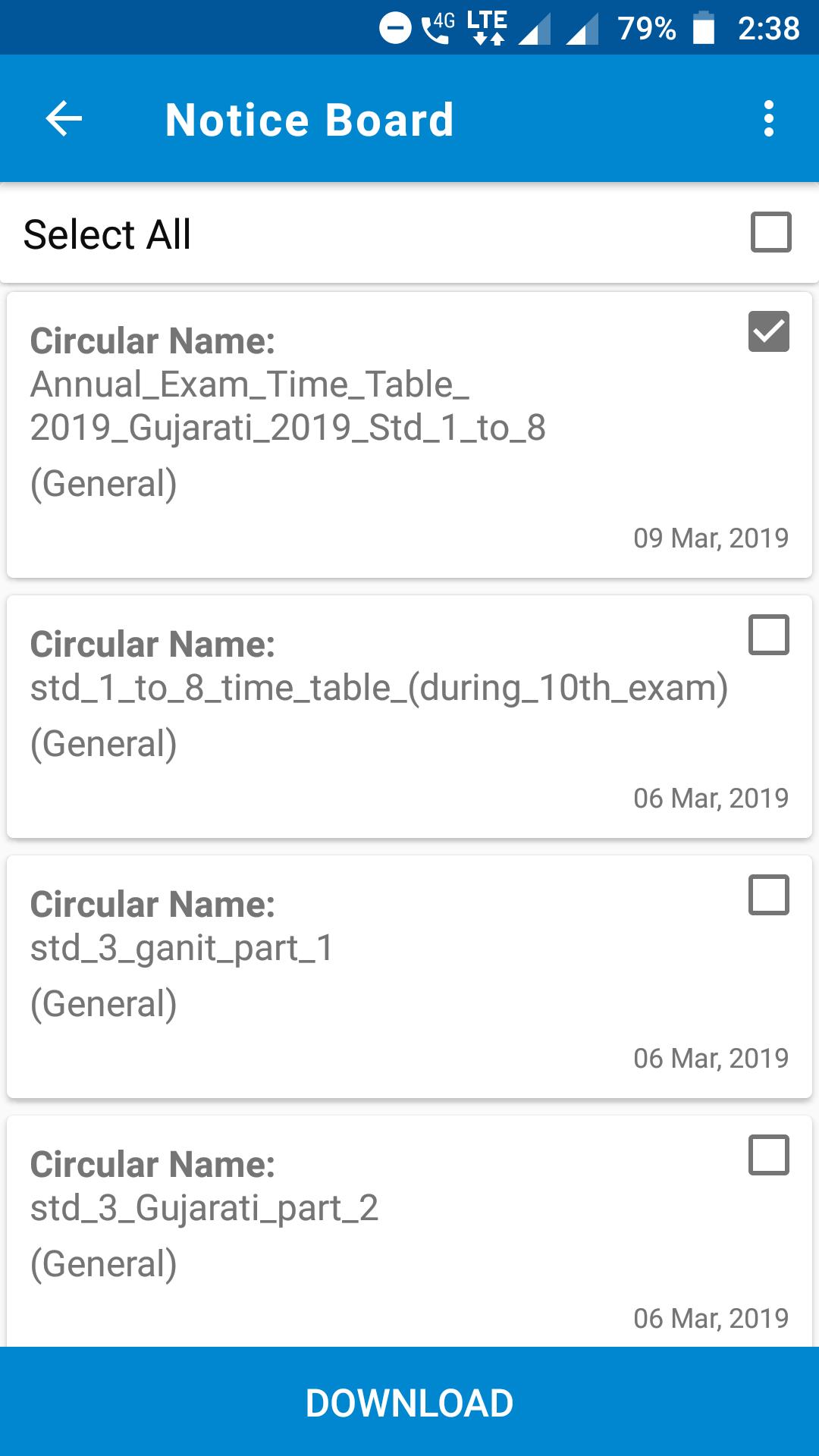The width and height of the screenshot is (819, 1456).
Task: Open the three-dot overflow menu
Action: click(x=768, y=119)
